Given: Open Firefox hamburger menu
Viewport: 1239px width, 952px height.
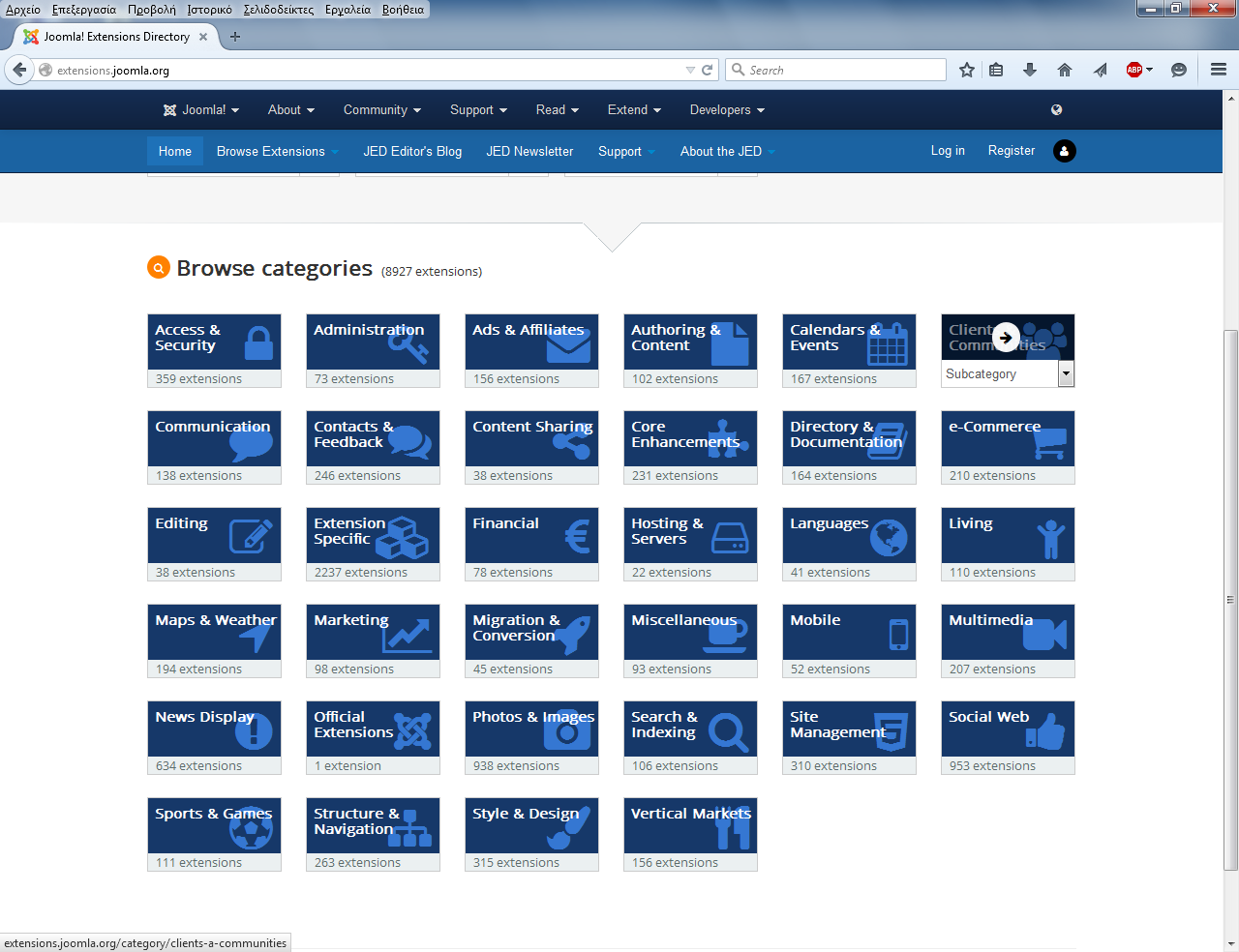Looking at the screenshot, I should point(1219,70).
